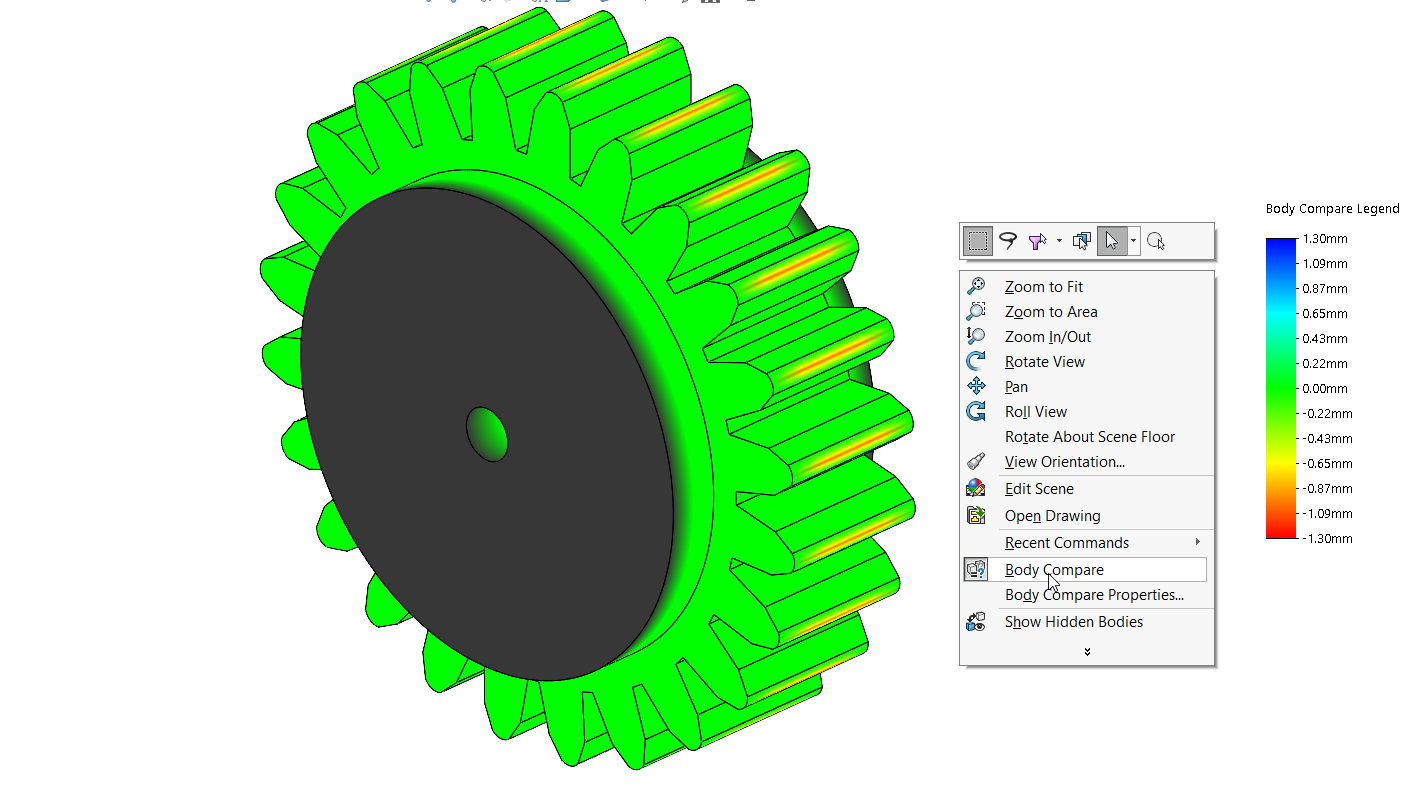Click the Show Hidden Bodies icon
Viewport: 1409px width, 790px height.
[x=976, y=622]
